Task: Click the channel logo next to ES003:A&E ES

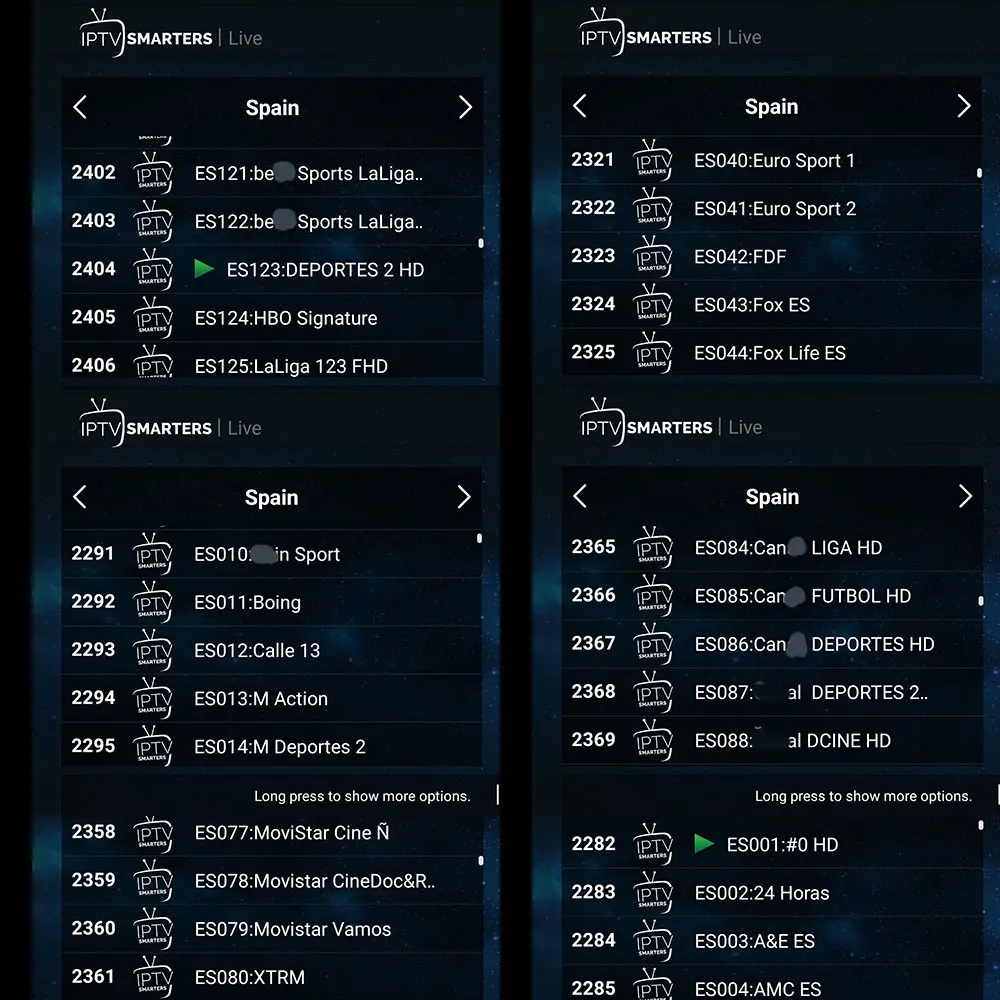Action: tap(653, 940)
